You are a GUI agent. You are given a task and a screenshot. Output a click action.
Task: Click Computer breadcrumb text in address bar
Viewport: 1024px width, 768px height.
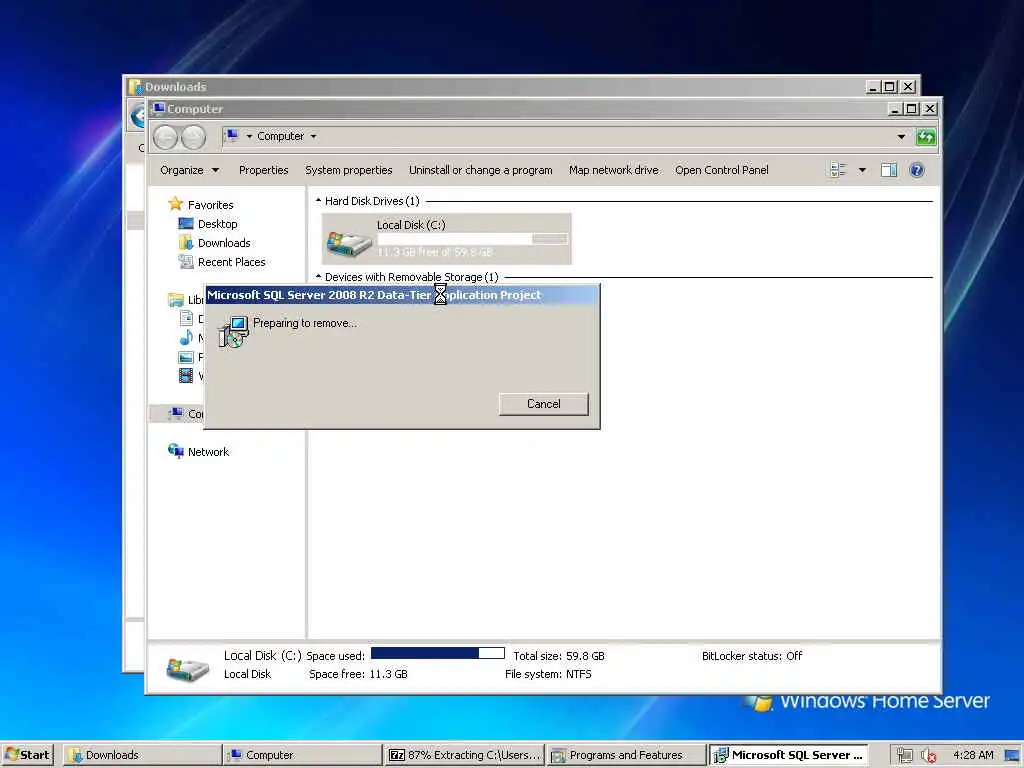coord(280,136)
